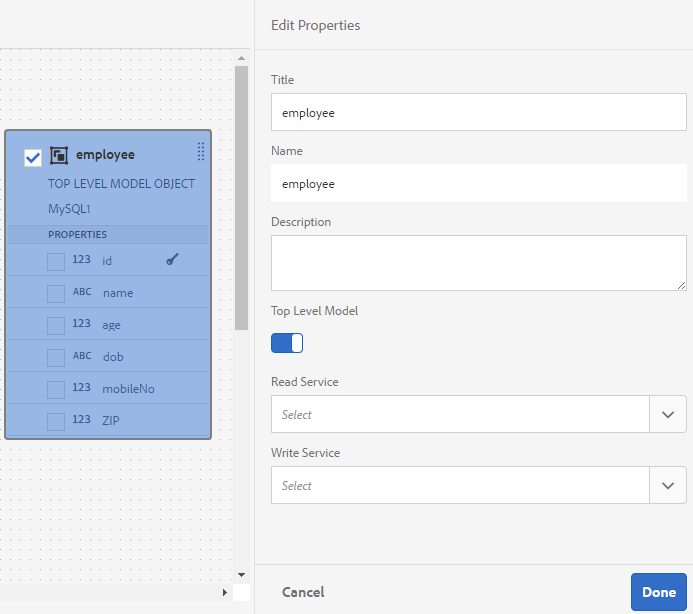Click the drag handle dots on the employee card

pos(201,152)
